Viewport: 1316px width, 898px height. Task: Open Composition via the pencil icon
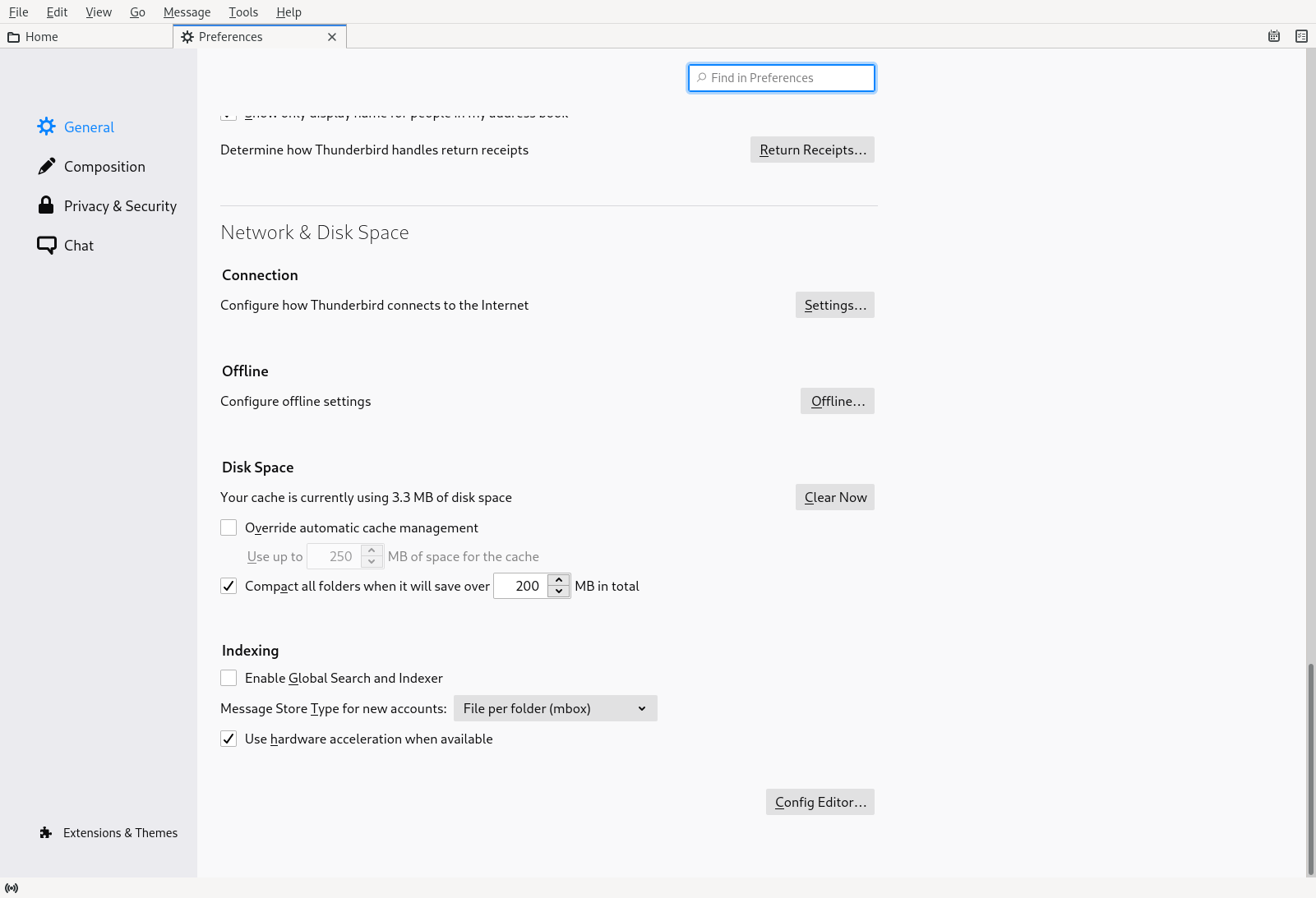[47, 166]
